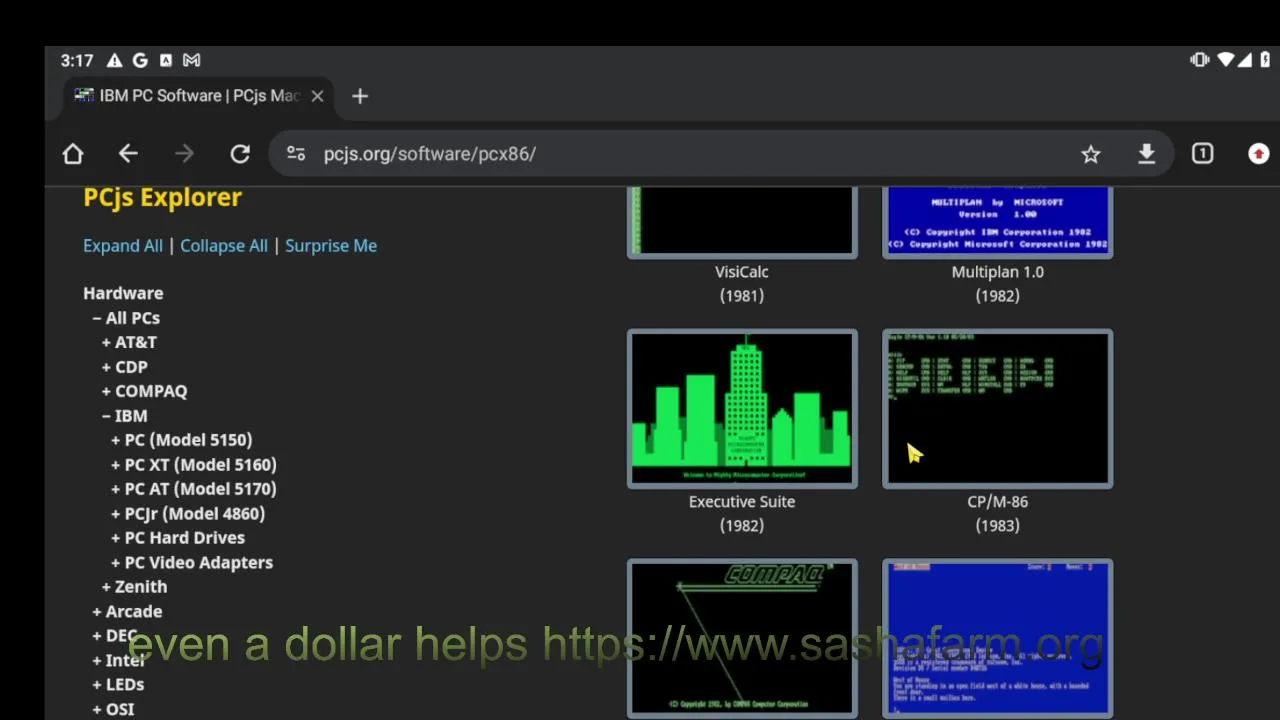This screenshot has height=720, width=1280.
Task: Click the Surprise Me link
Action: [331, 246]
